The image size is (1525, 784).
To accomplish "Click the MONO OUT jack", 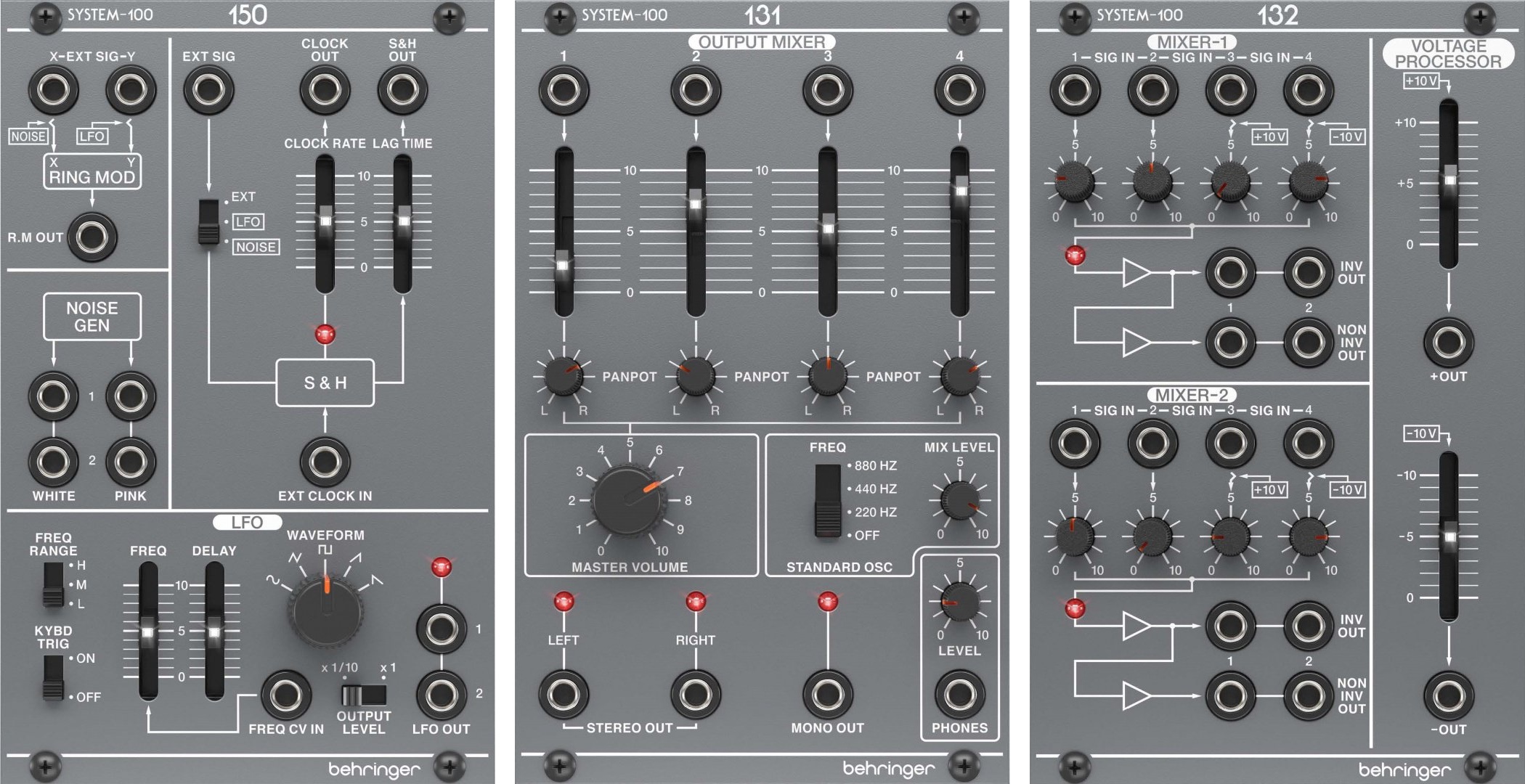I will point(827,695).
